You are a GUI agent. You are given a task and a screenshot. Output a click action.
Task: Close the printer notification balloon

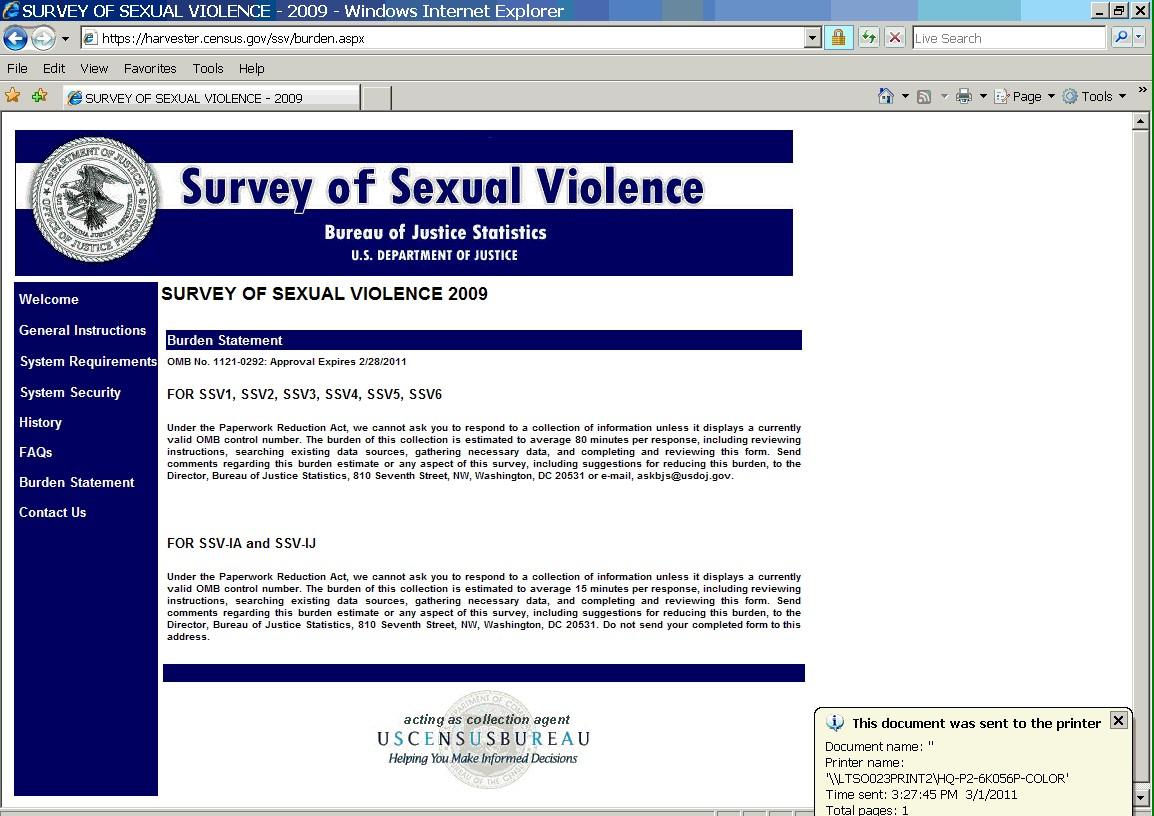[1119, 720]
